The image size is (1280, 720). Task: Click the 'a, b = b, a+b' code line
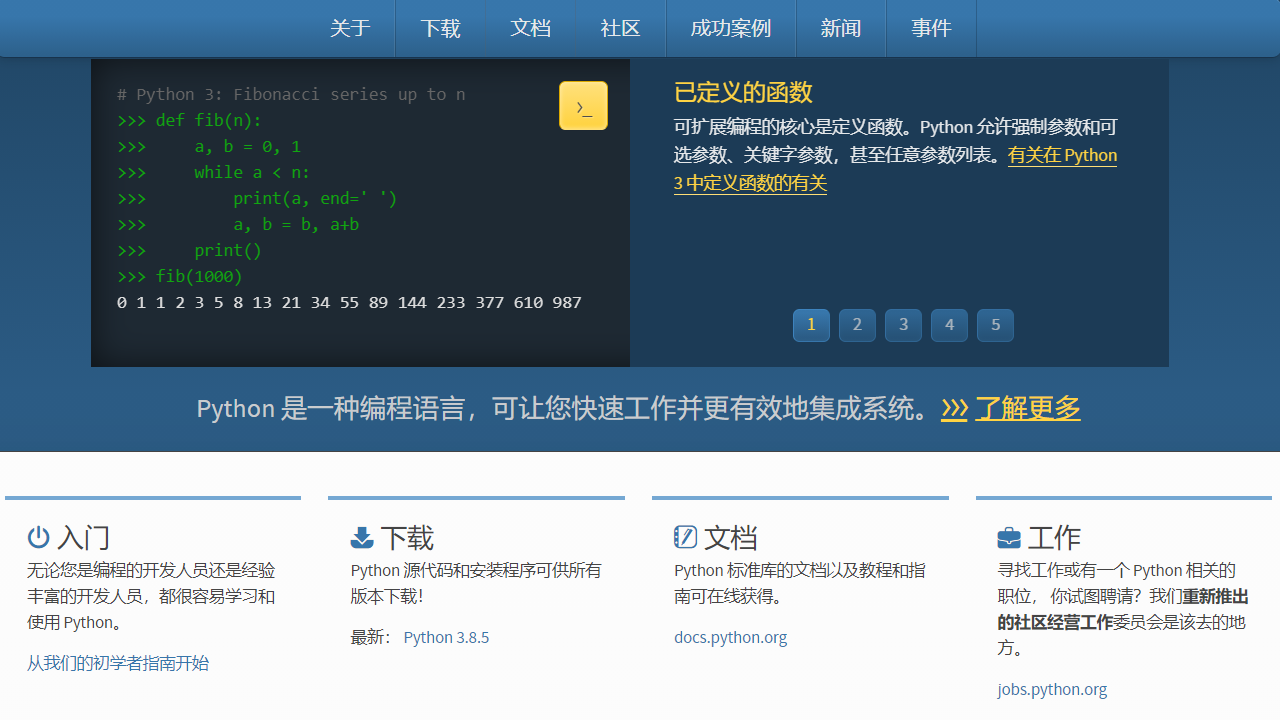point(238,224)
